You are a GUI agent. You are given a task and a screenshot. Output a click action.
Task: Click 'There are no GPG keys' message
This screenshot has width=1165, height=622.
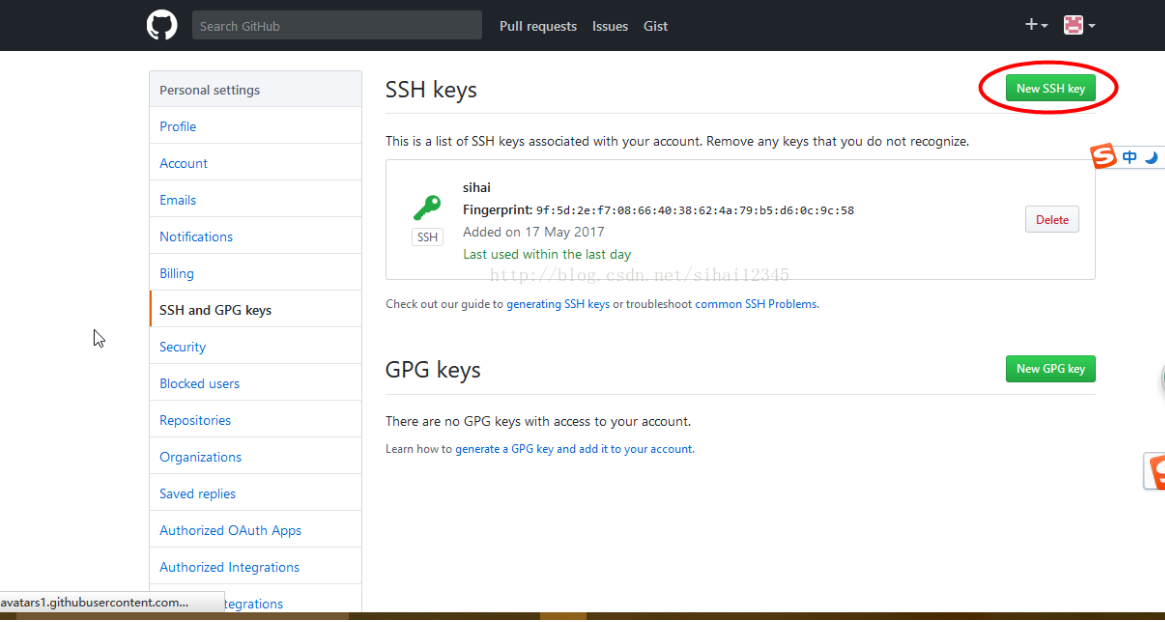[x=538, y=421]
